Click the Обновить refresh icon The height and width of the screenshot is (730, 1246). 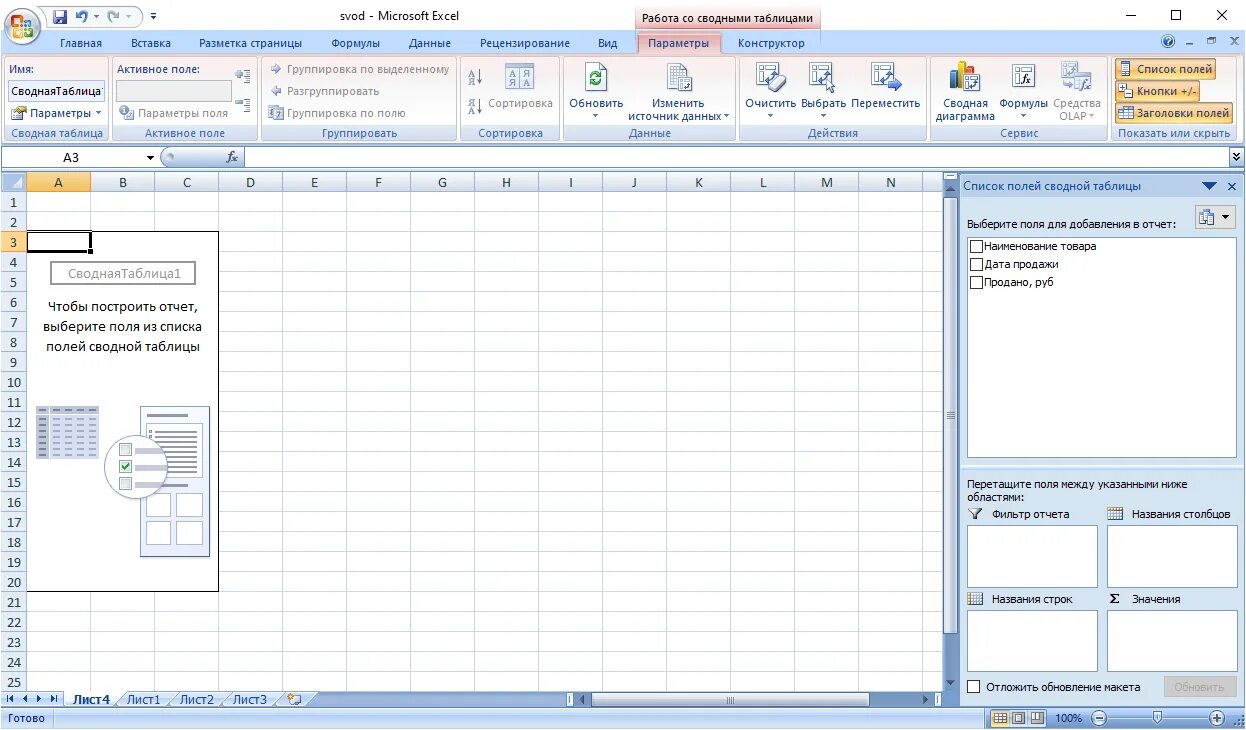coord(596,78)
